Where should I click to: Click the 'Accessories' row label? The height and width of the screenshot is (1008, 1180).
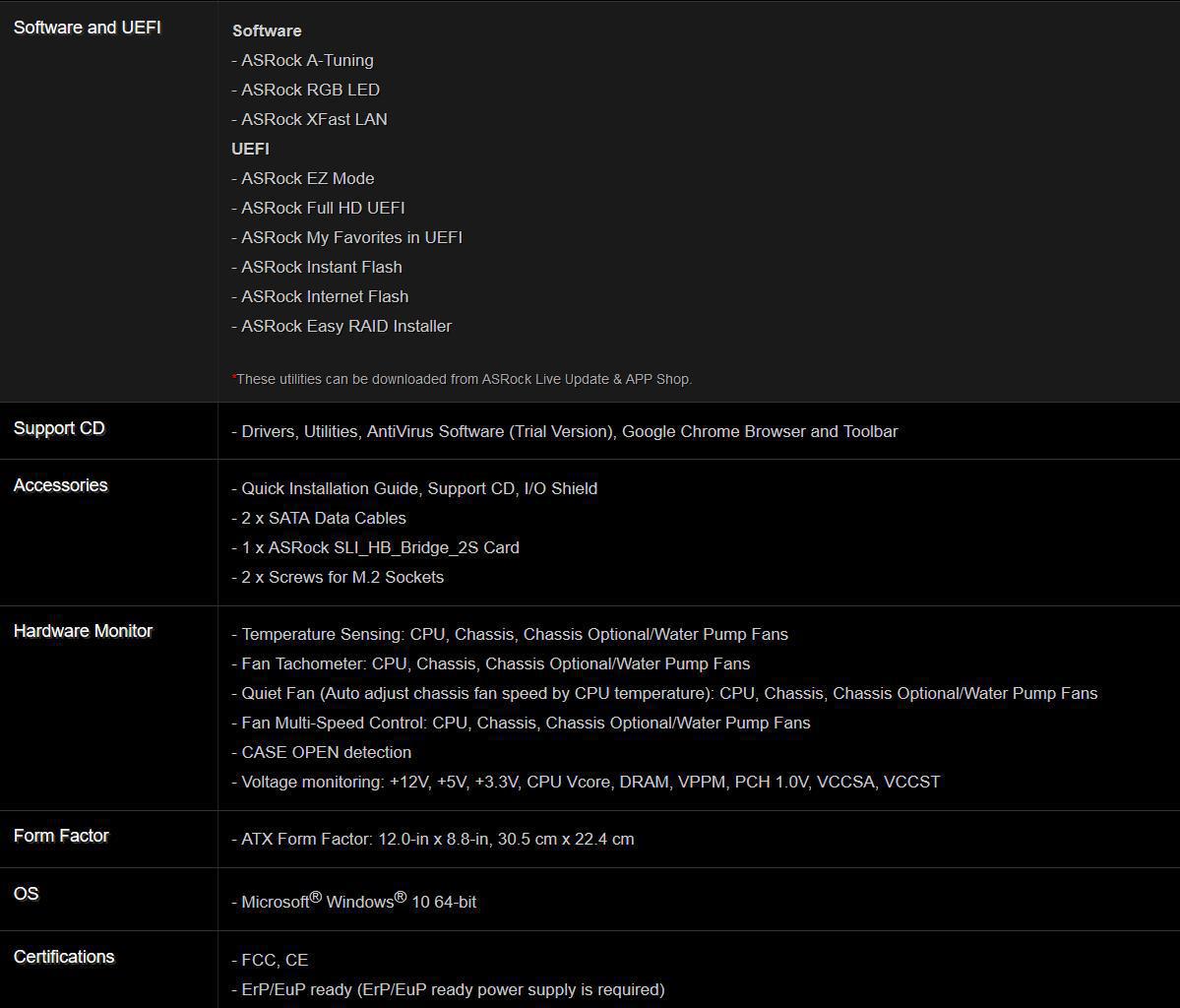[x=61, y=485]
